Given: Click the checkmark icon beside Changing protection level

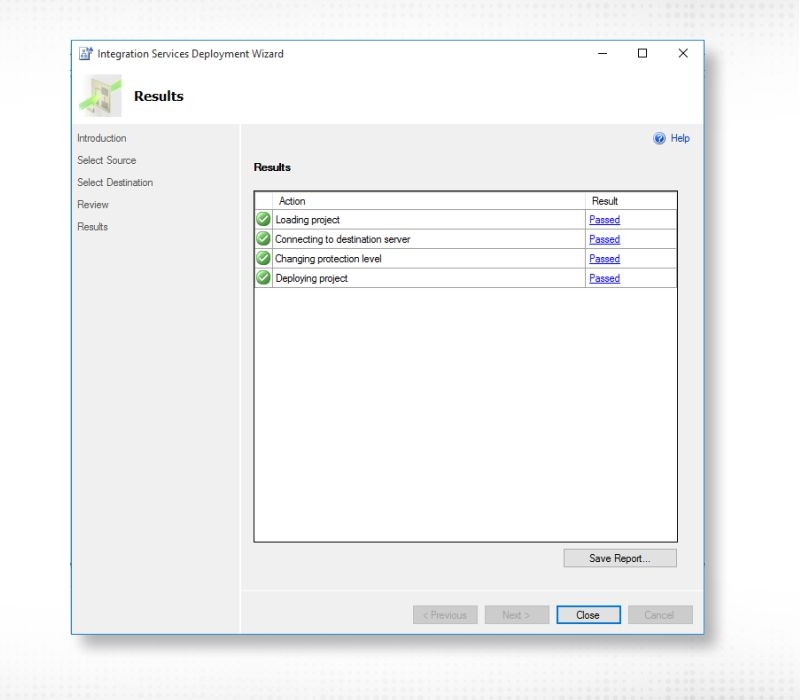Looking at the screenshot, I should [263, 259].
